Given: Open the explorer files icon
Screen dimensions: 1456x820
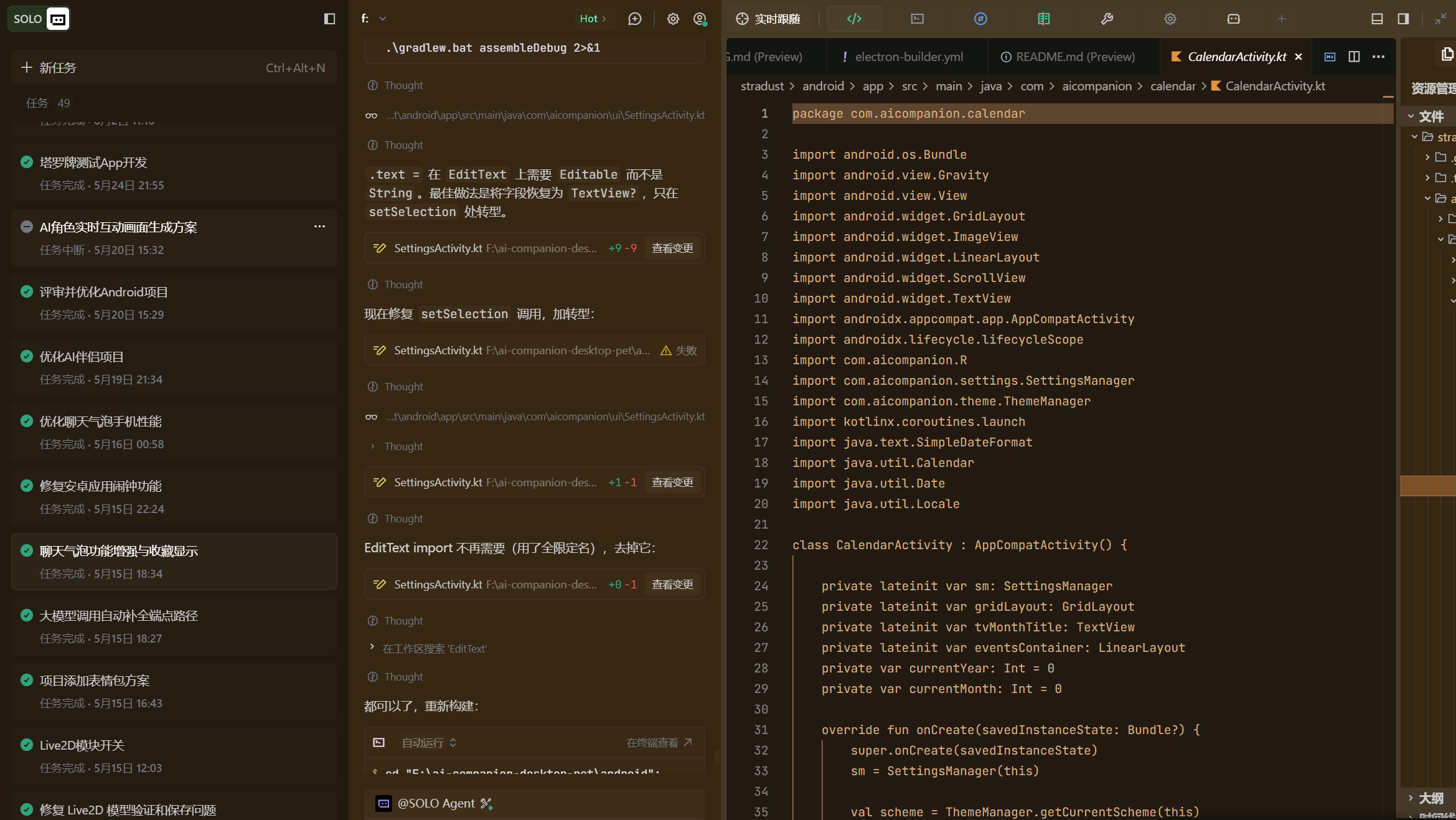Looking at the screenshot, I should click(x=1447, y=55).
